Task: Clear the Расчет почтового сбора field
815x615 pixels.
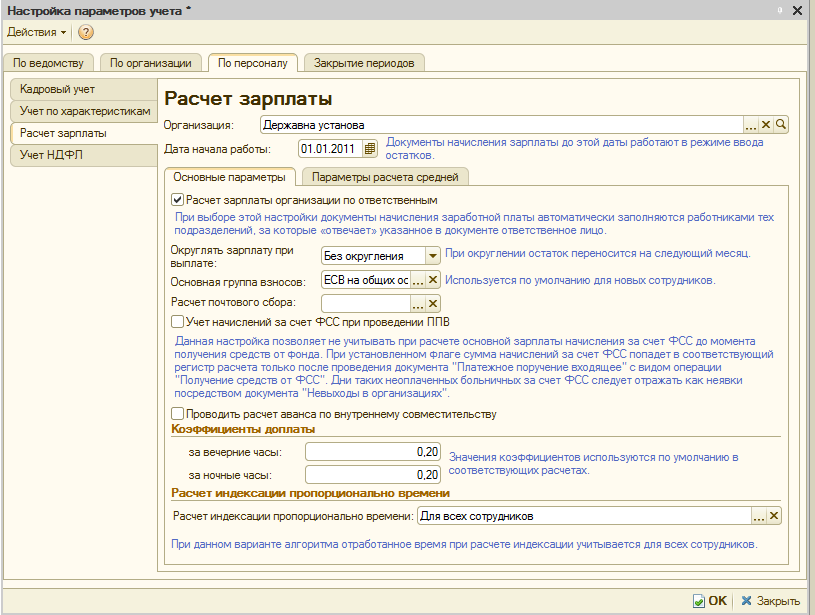Action: pos(432,303)
